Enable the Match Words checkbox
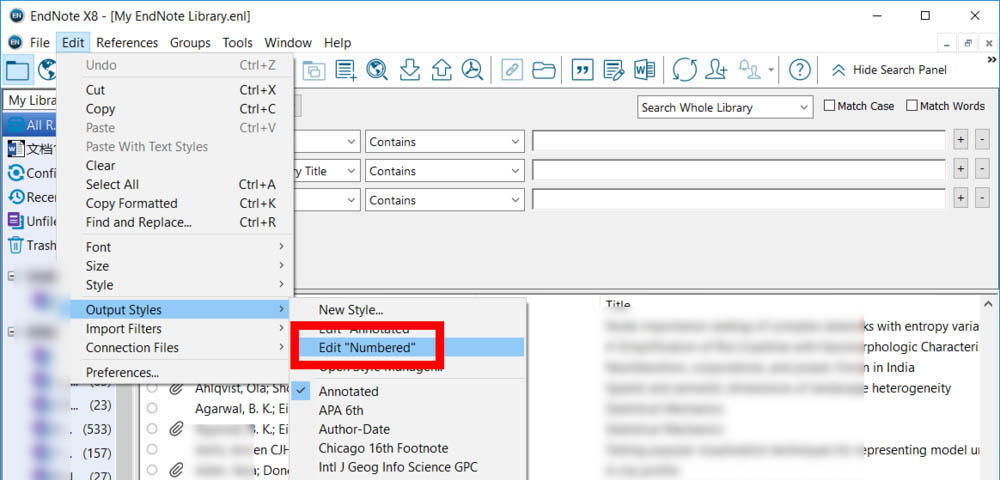The height and width of the screenshot is (480, 1000). (x=912, y=106)
